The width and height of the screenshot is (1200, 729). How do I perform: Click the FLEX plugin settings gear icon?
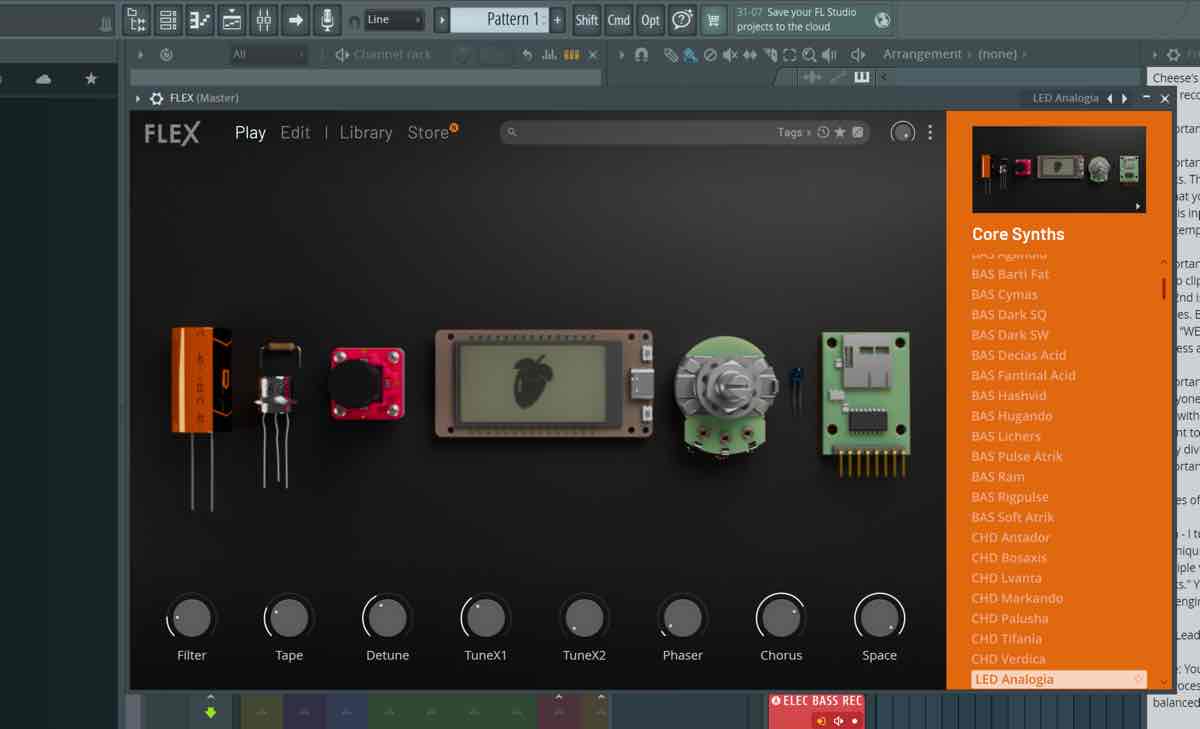click(156, 98)
